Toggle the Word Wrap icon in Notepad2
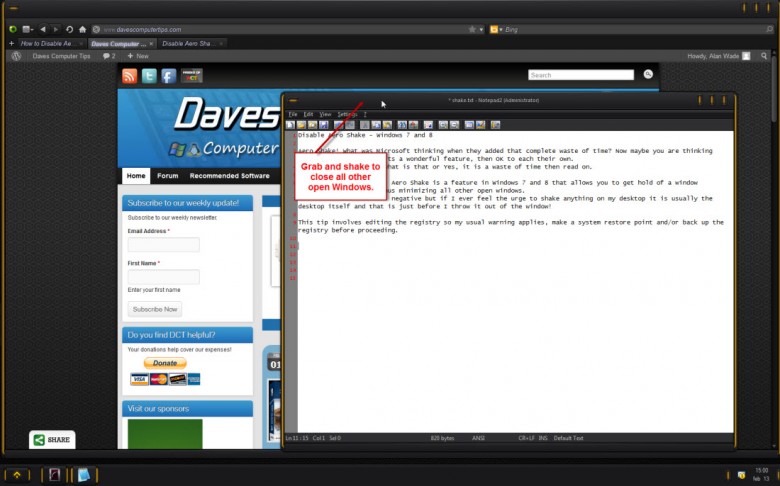 pyautogui.click(x=428, y=125)
